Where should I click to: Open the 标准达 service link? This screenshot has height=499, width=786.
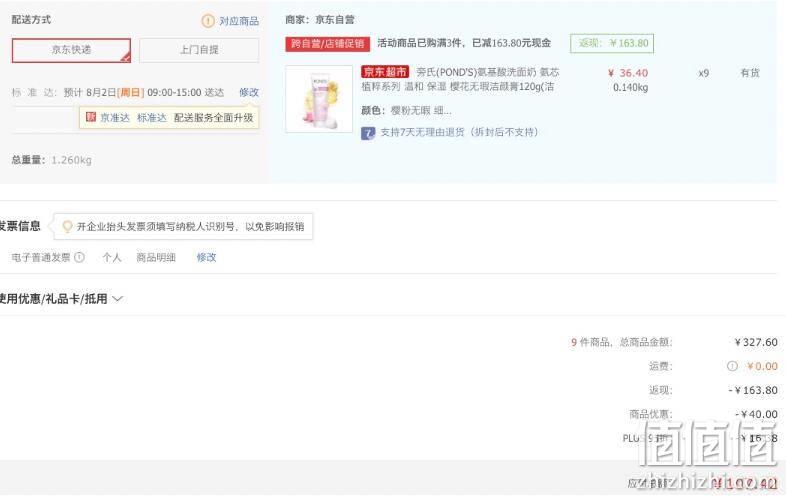[151, 117]
